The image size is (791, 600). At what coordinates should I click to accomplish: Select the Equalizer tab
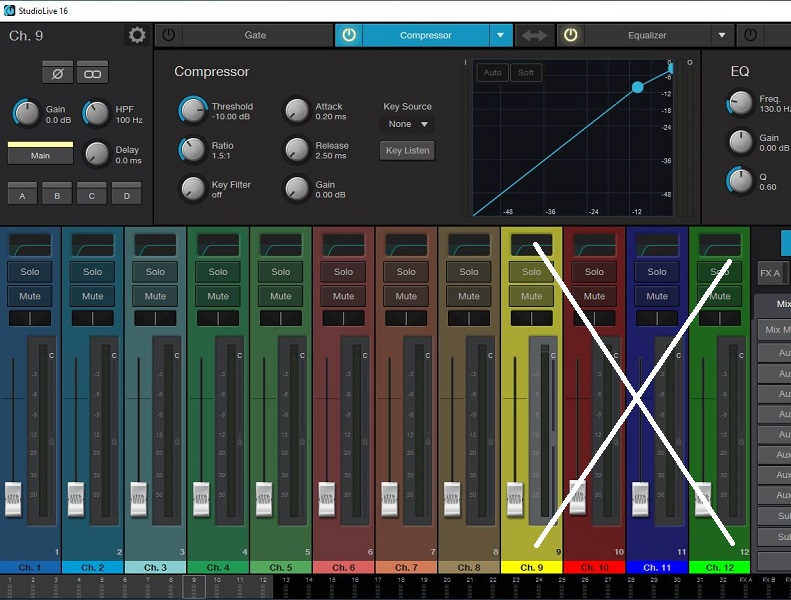pos(647,35)
